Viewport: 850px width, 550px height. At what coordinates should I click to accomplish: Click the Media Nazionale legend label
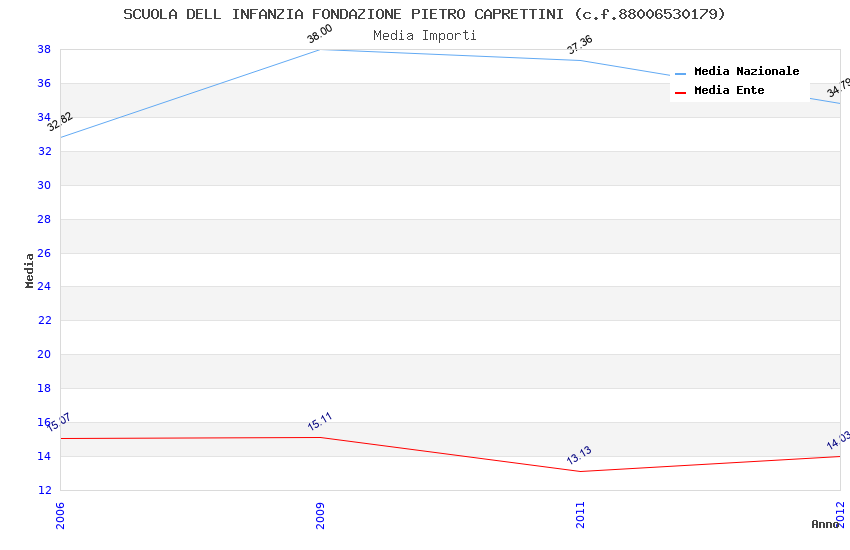(746, 71)
